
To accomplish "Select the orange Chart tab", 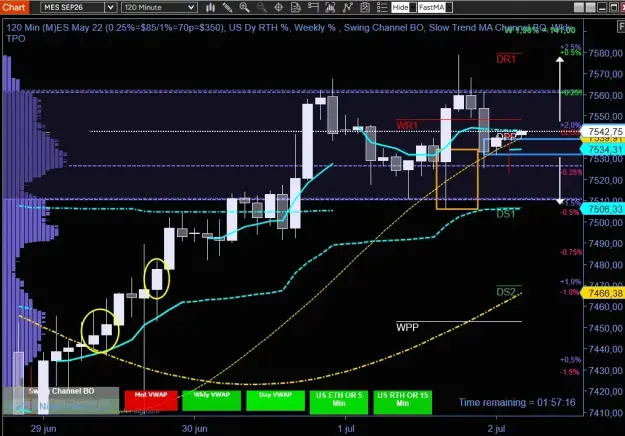I will (x=14, y=7).
